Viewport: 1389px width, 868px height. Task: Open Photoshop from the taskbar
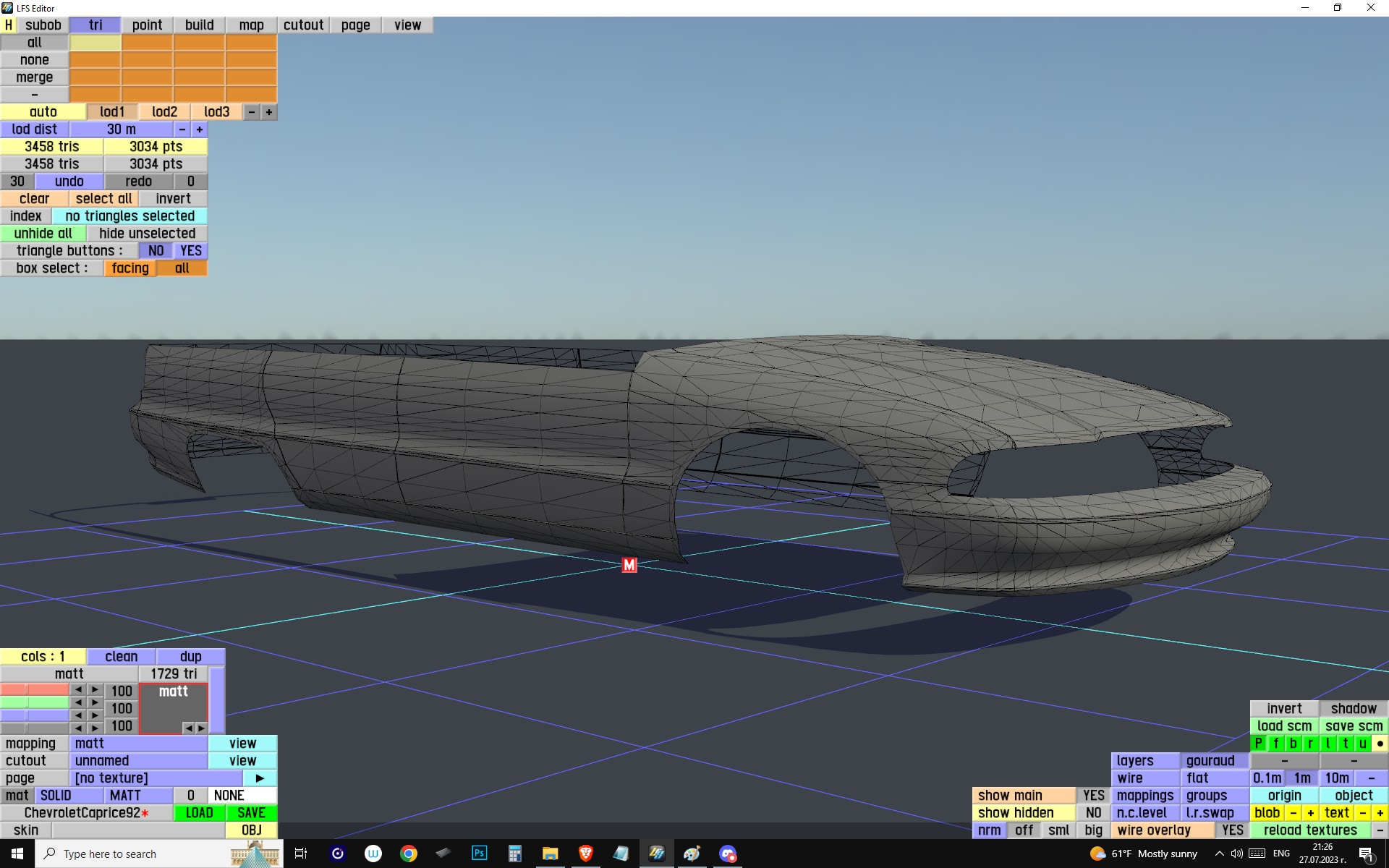(479, 854)
